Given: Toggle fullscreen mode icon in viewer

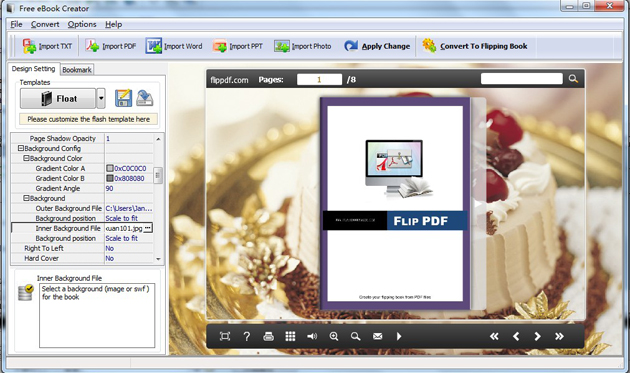Looking at the screenshot, I should 225,336.
